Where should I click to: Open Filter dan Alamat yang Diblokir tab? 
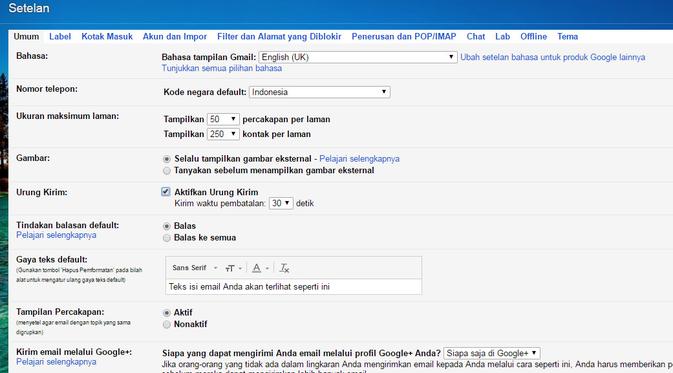(x=279, y=36)
